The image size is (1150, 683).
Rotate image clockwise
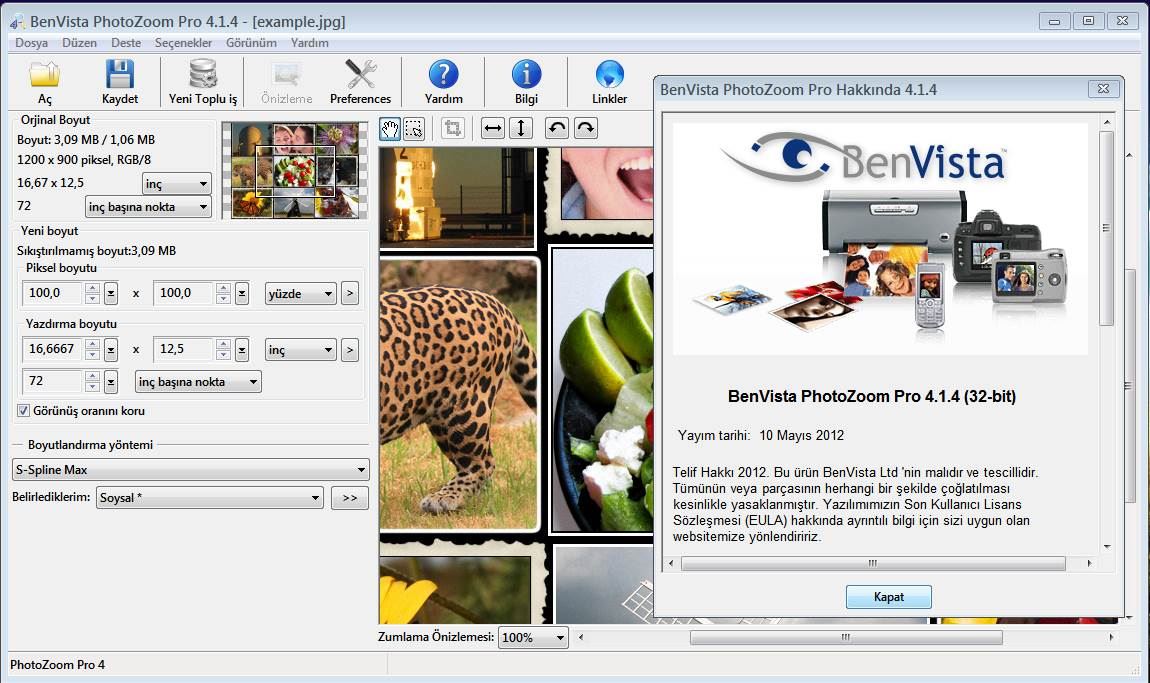(585, 128)
